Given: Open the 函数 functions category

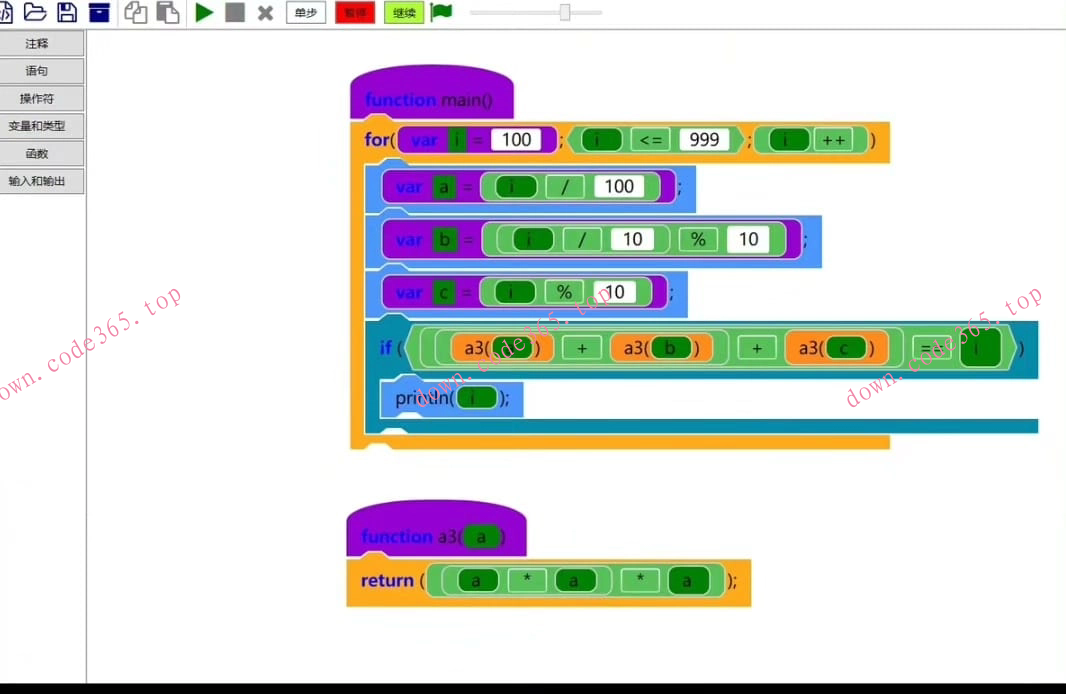Looking at the screenshot, I should pyautogui.click(x=41, y=154).
